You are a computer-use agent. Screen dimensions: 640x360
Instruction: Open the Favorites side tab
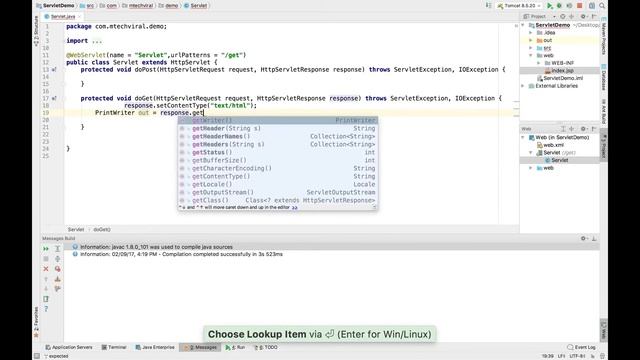click(36, 322)
